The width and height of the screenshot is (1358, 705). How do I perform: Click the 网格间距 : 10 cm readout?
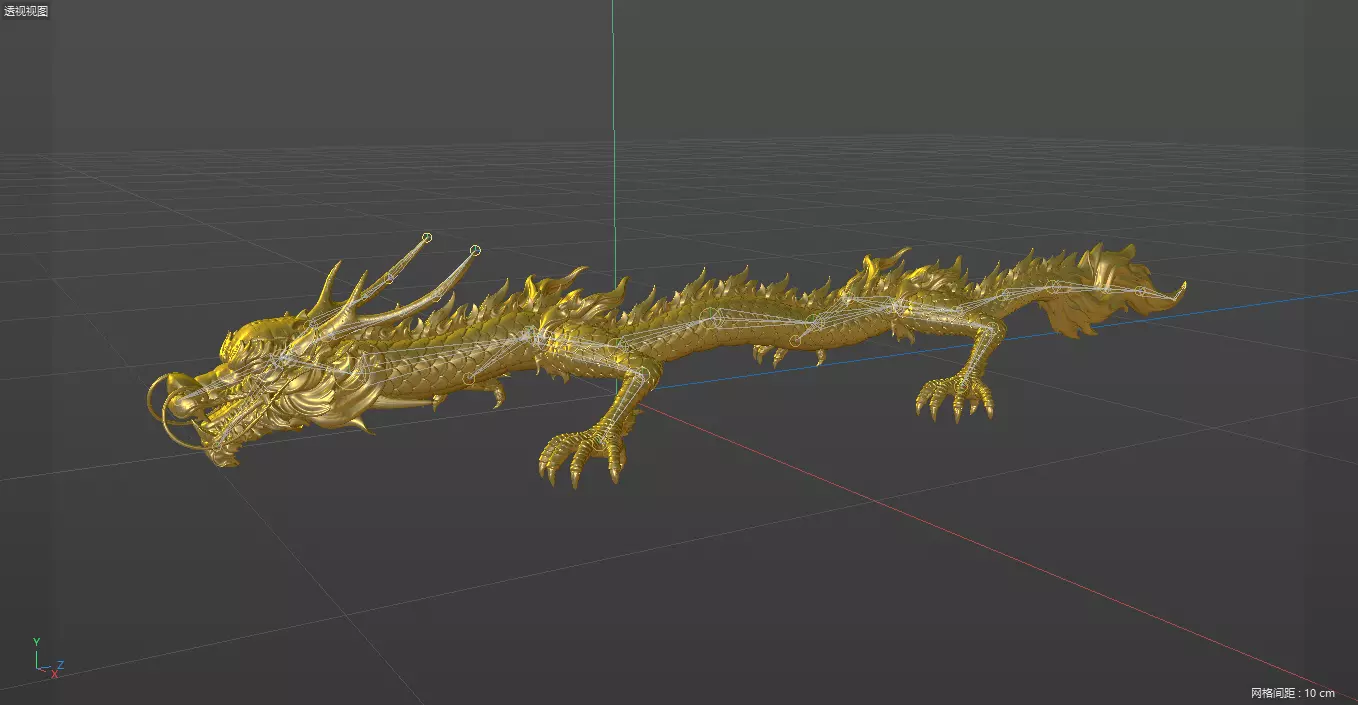(x=1292, y=693)
